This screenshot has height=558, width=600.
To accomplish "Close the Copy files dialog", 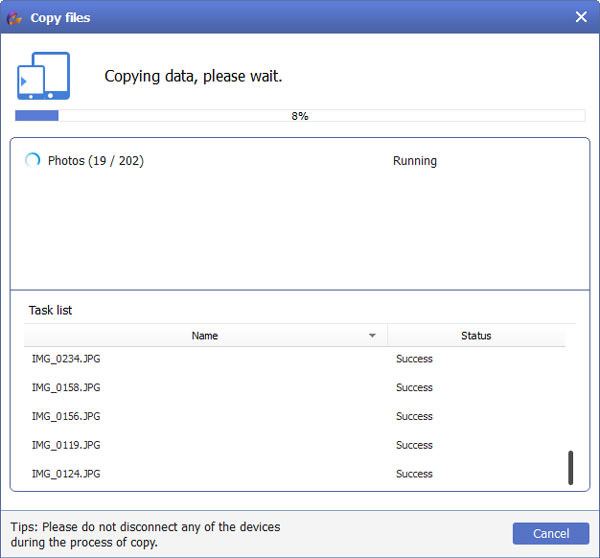I will click(x=581, y=17).
